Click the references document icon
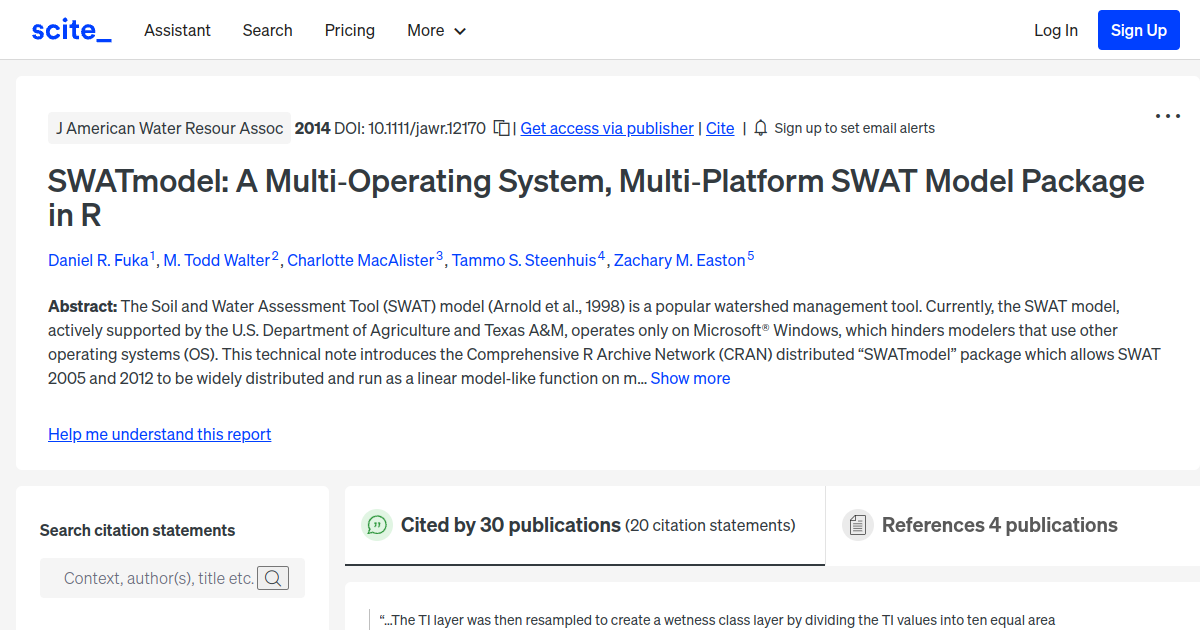Viewport: 1200px width, 630px height. [x=857, y=524]
